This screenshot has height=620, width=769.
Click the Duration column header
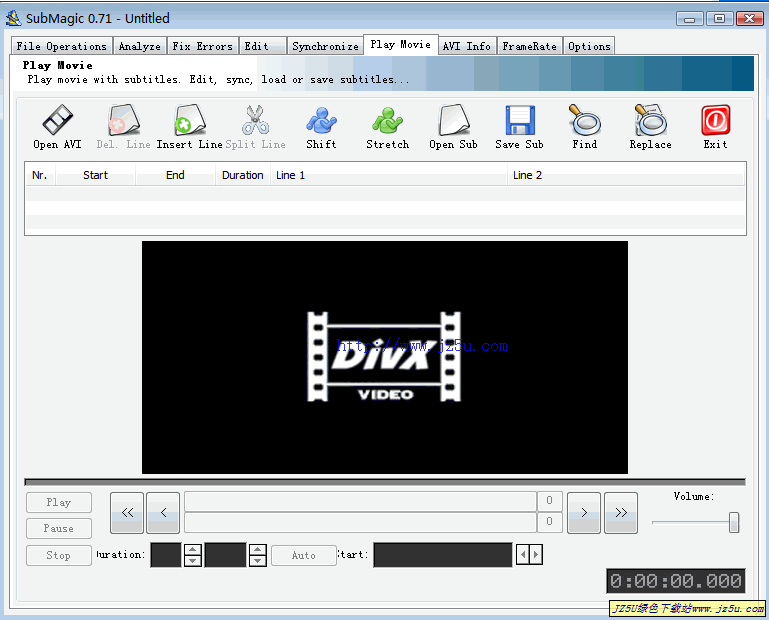point(243,175)
